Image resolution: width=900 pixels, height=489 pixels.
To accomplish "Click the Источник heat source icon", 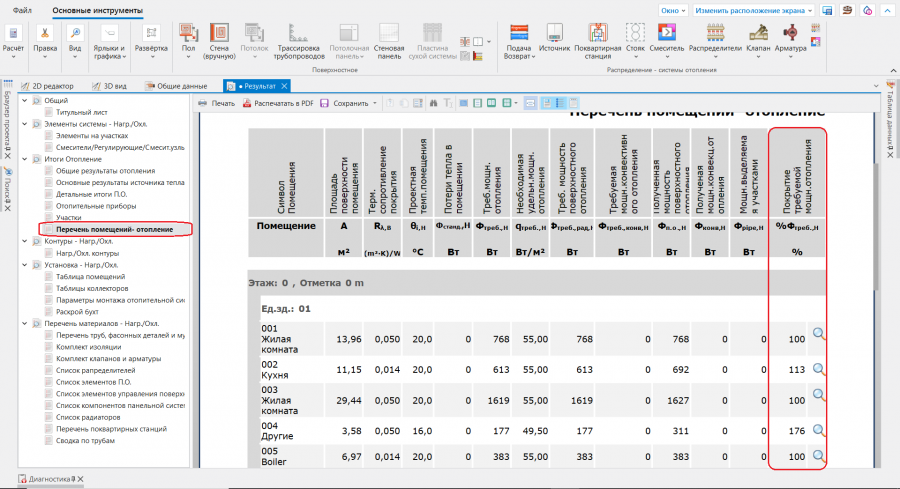I will [554, 32].
